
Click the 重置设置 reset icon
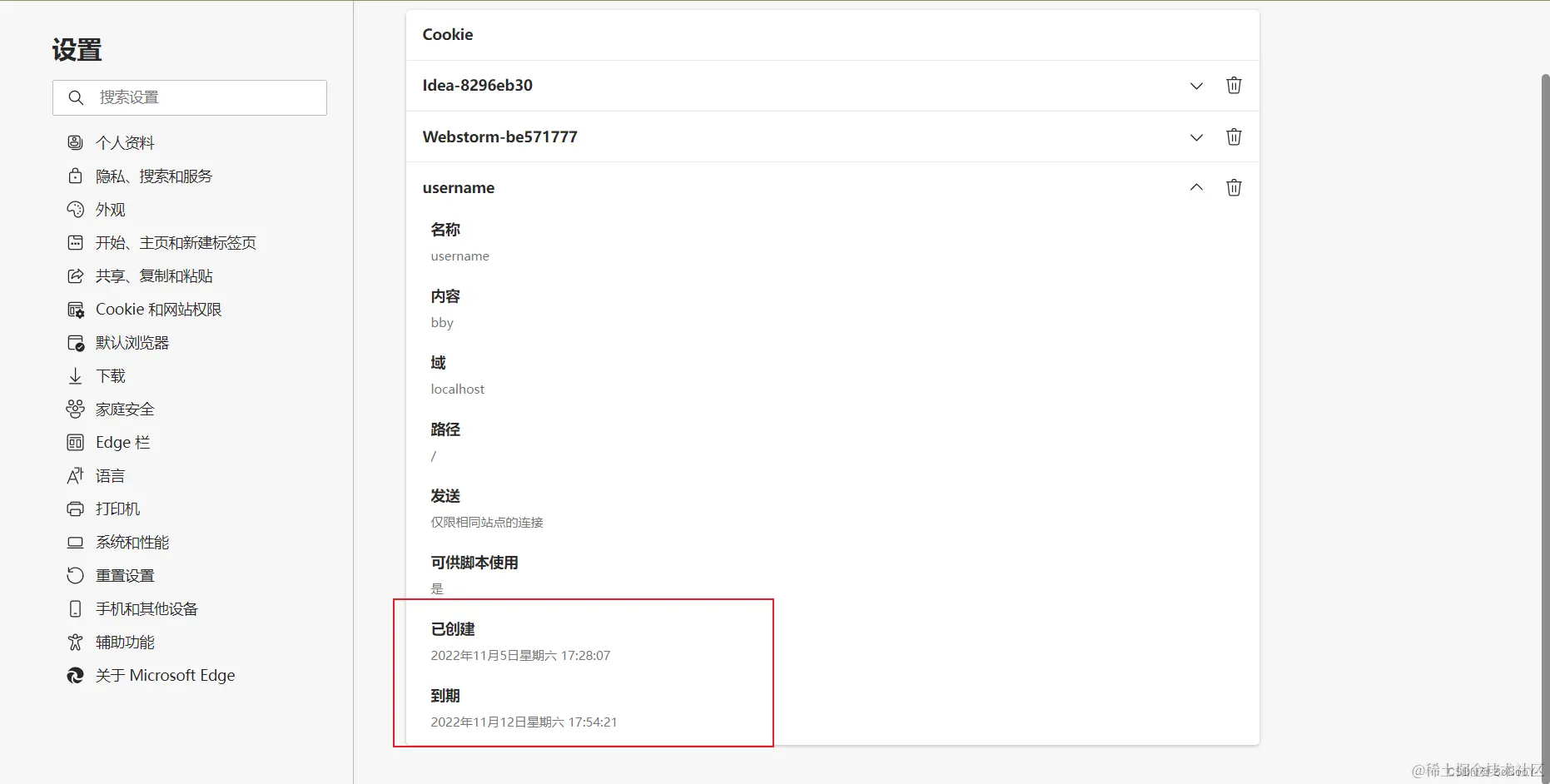coord(75,575)
